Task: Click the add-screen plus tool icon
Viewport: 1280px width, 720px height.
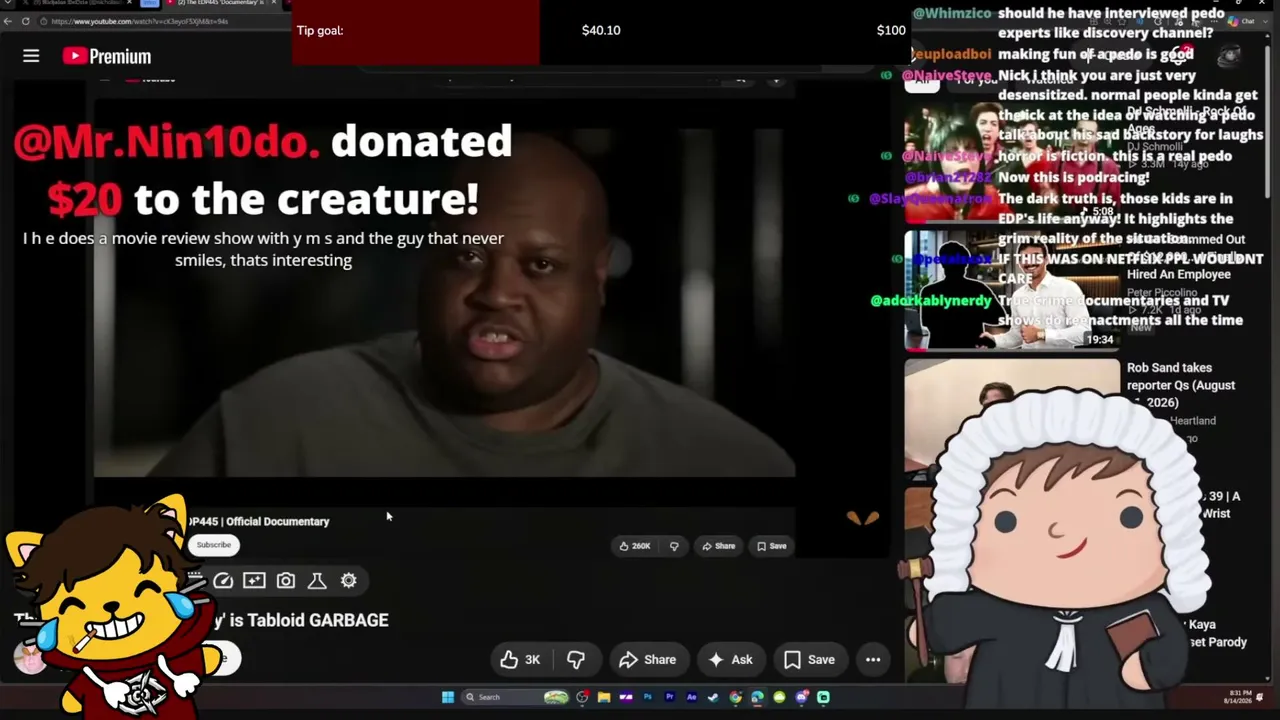Action: click(254, 580)
